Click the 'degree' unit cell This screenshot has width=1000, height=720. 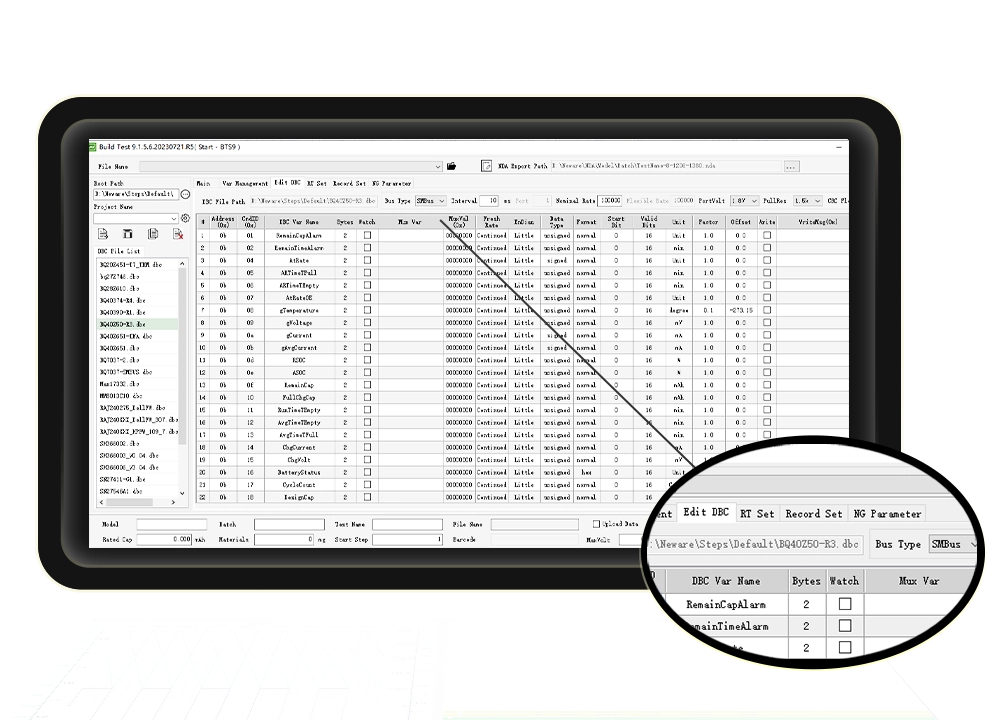pos(679,310)
